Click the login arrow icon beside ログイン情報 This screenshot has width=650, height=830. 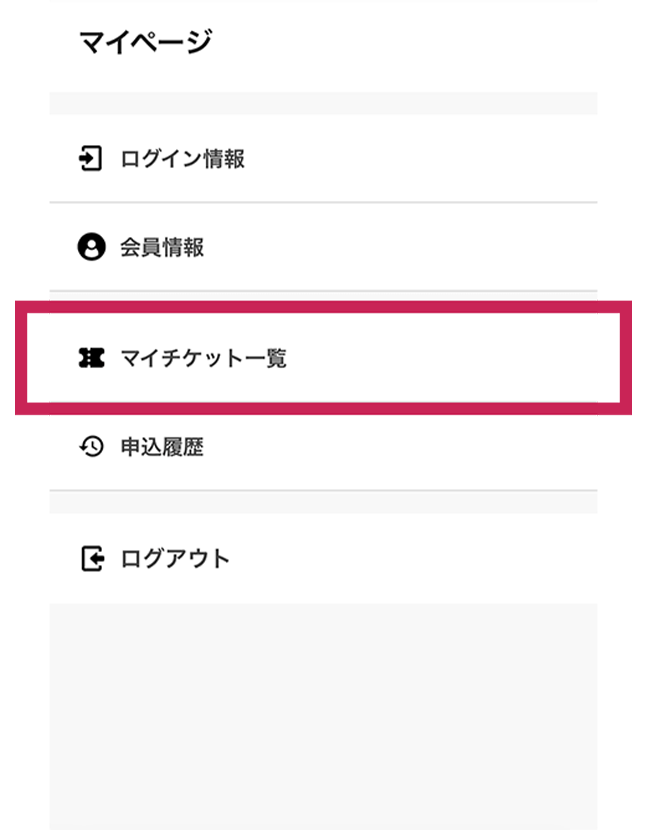tap(91, 158)
